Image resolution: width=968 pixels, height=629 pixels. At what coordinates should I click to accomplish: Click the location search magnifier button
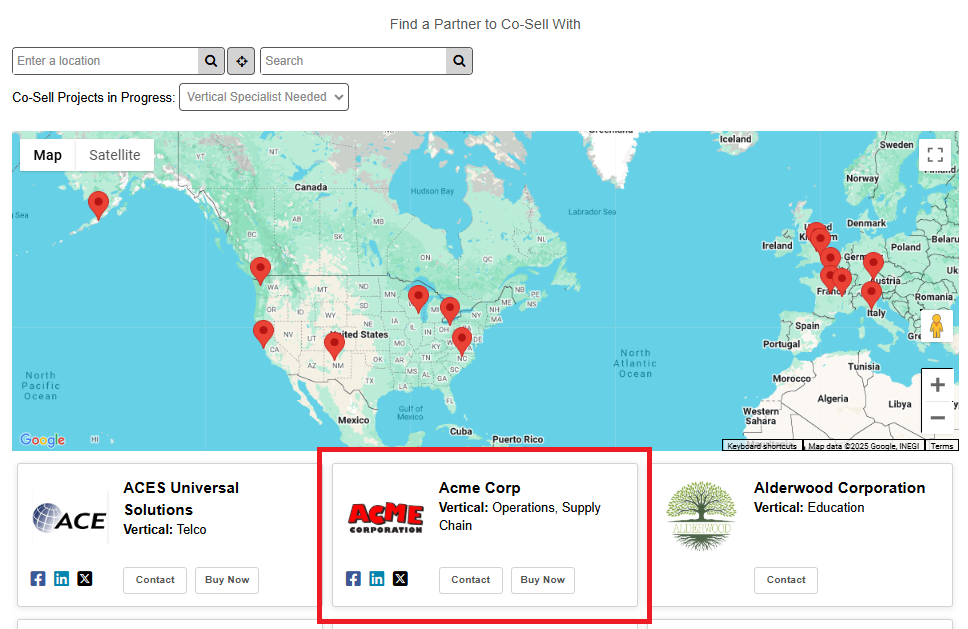pyautogui.click(x=211, y=61)
